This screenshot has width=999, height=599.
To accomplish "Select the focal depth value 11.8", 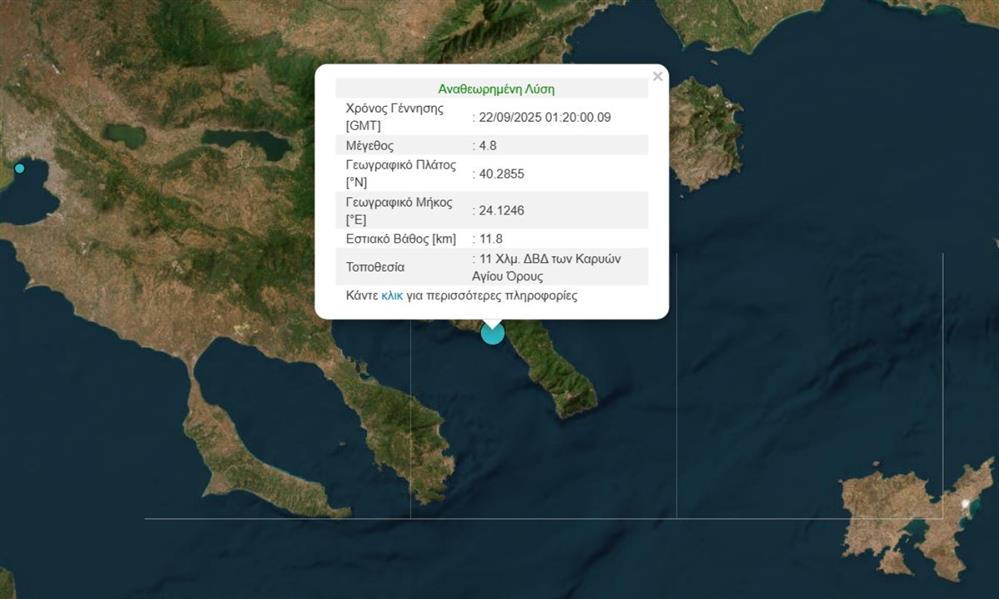I will tap(491, 238).
